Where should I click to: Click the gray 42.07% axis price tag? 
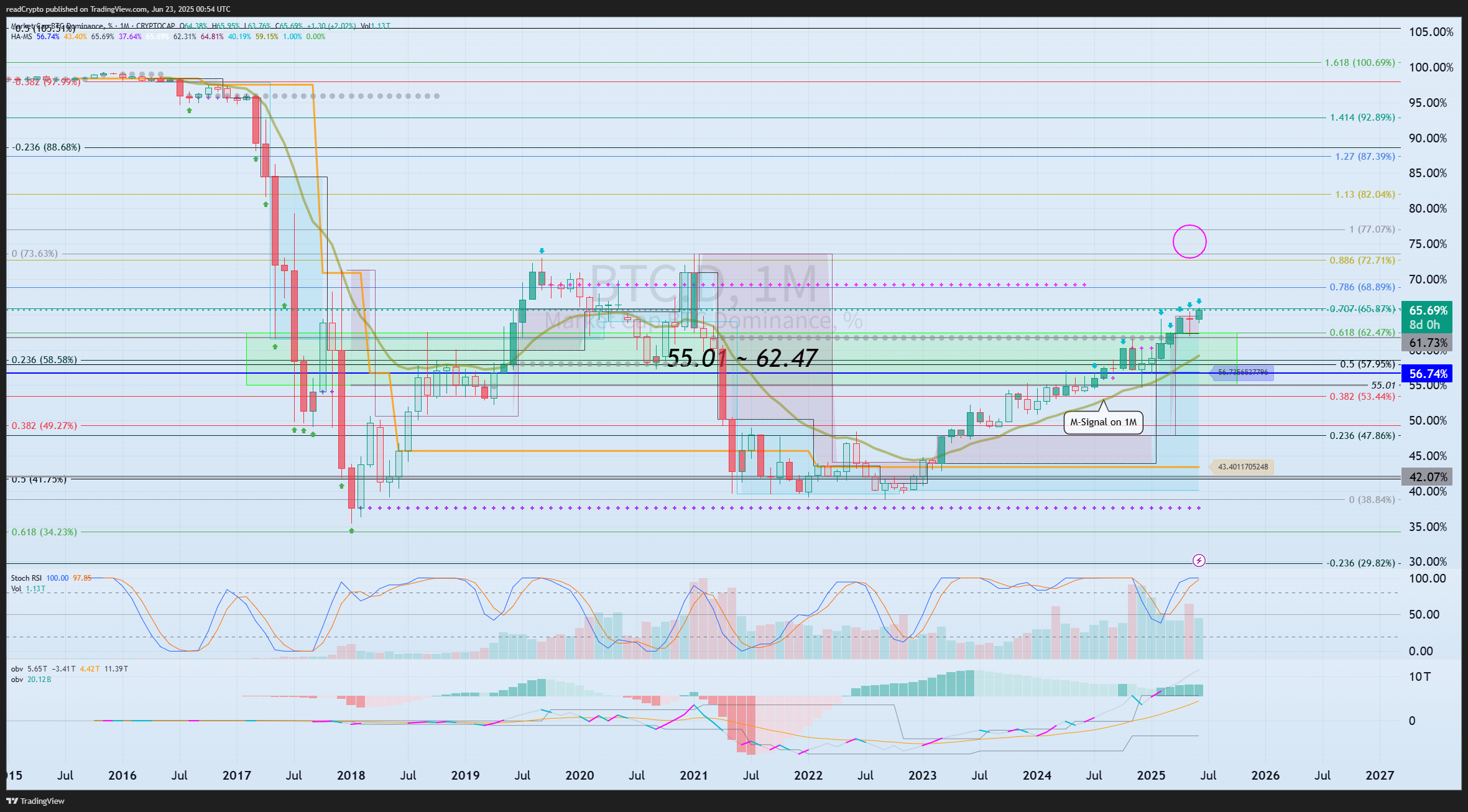1427,477
